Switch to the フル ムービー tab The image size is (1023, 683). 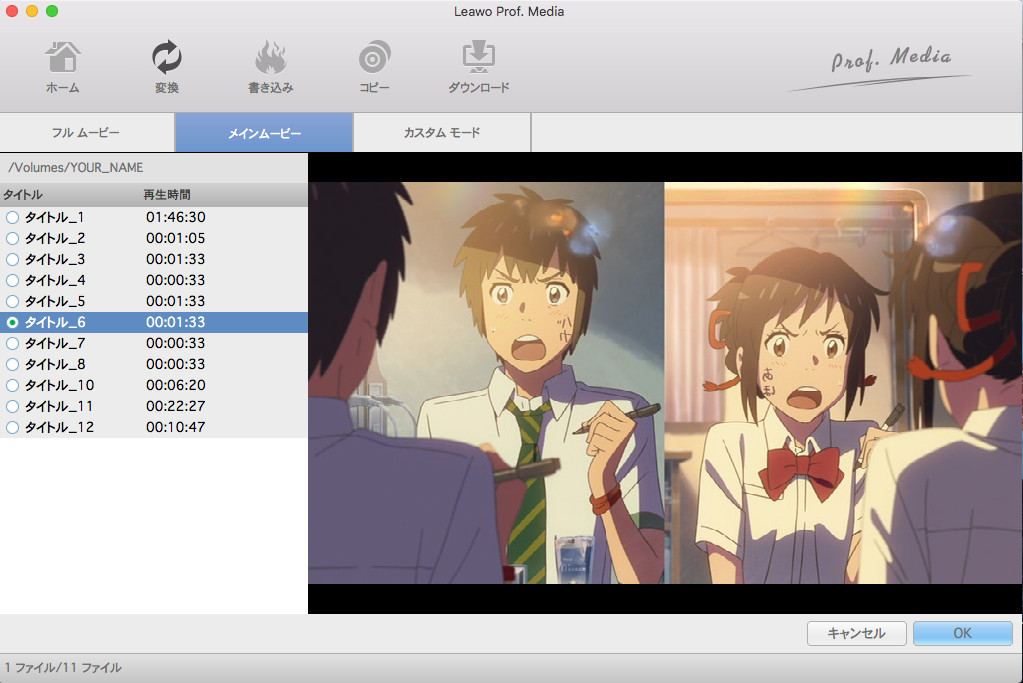pyautogui.click(x=87, y=132)
